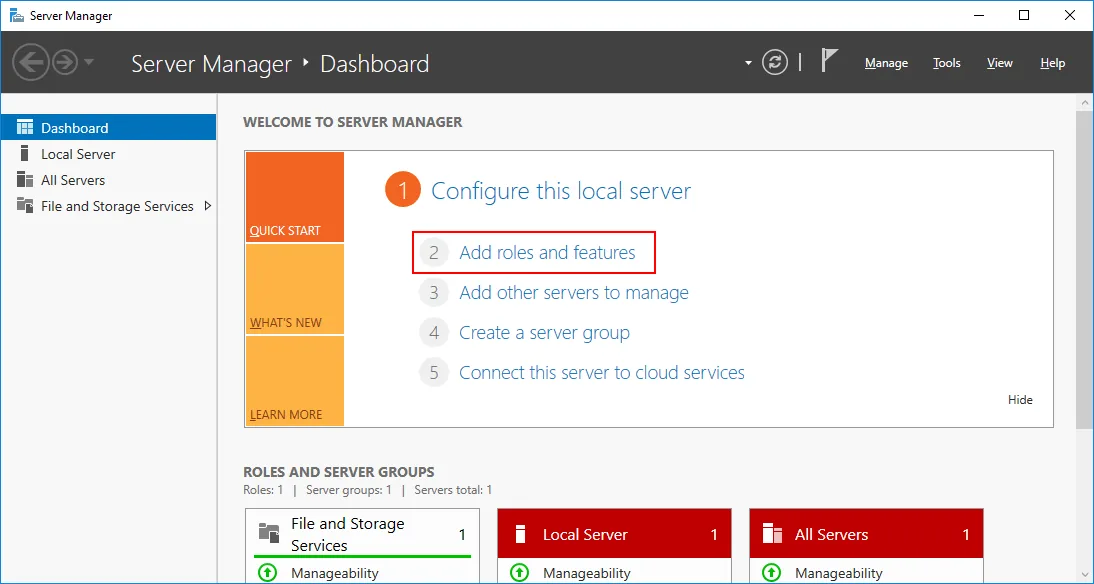Open the Manage menu

coord(886,63)
